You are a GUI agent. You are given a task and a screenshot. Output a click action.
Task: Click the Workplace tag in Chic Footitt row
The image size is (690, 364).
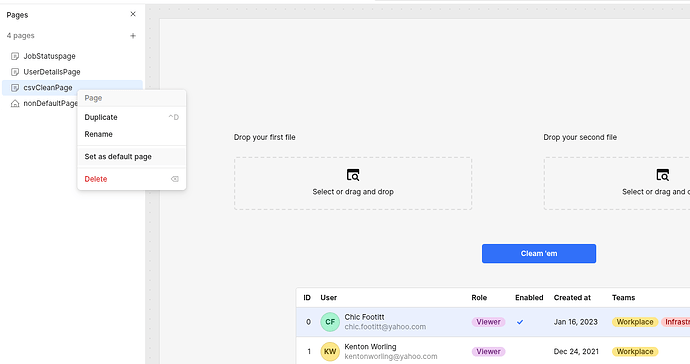pyautogui.click(x=635, y=322)
